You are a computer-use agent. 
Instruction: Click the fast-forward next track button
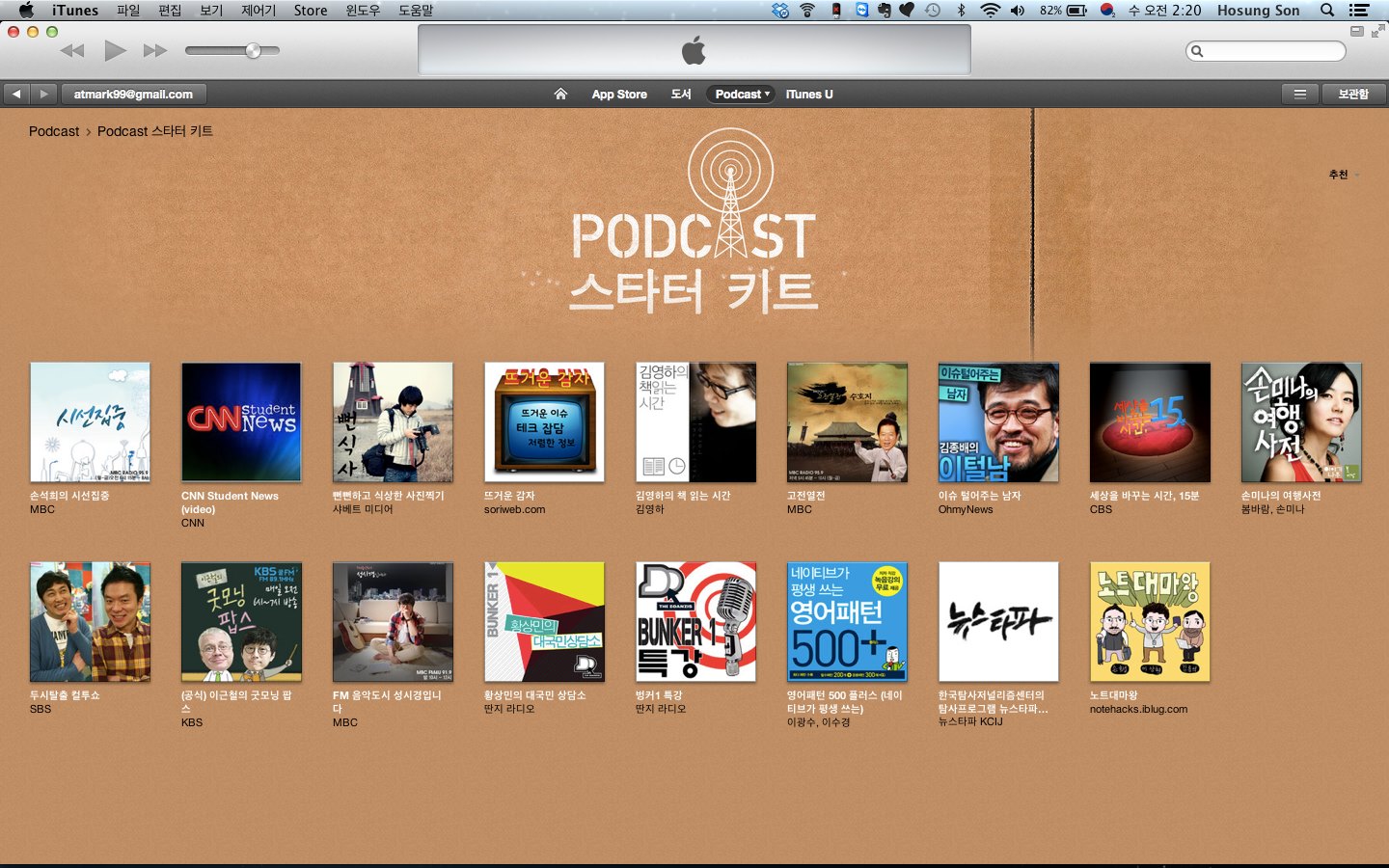tap(155, 50)
